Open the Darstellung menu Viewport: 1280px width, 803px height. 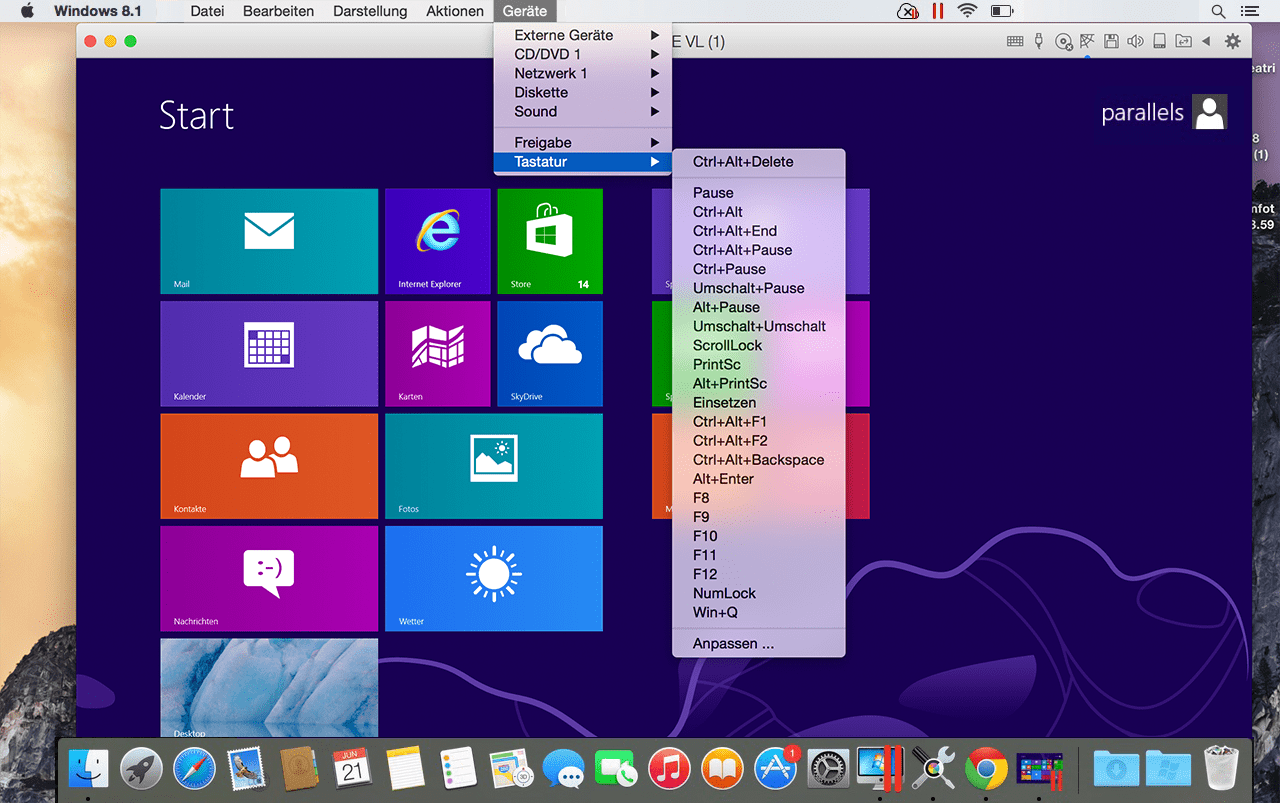click(369, 11)
